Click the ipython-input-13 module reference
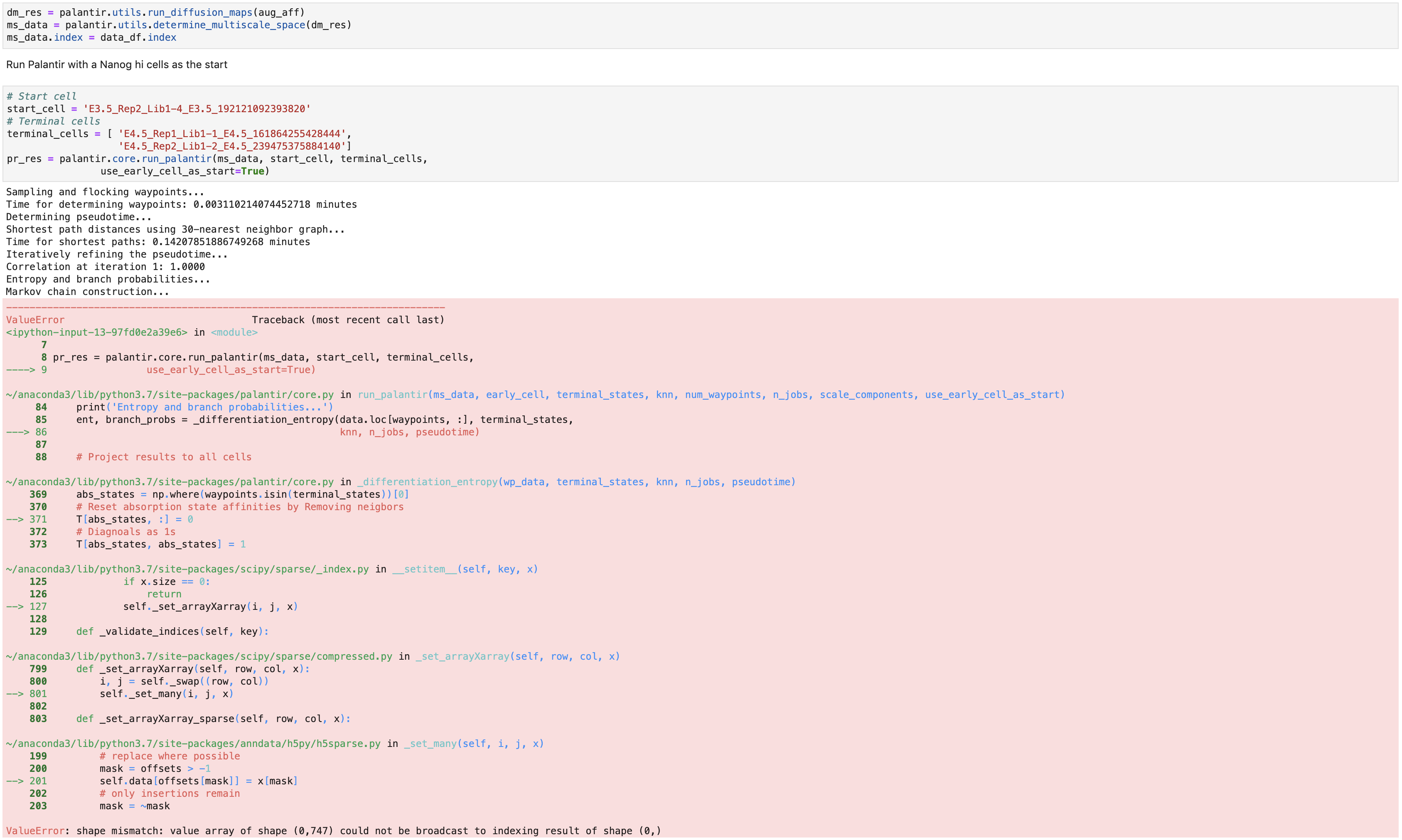This screenshot has width=1402, height=840. point(96,332)
